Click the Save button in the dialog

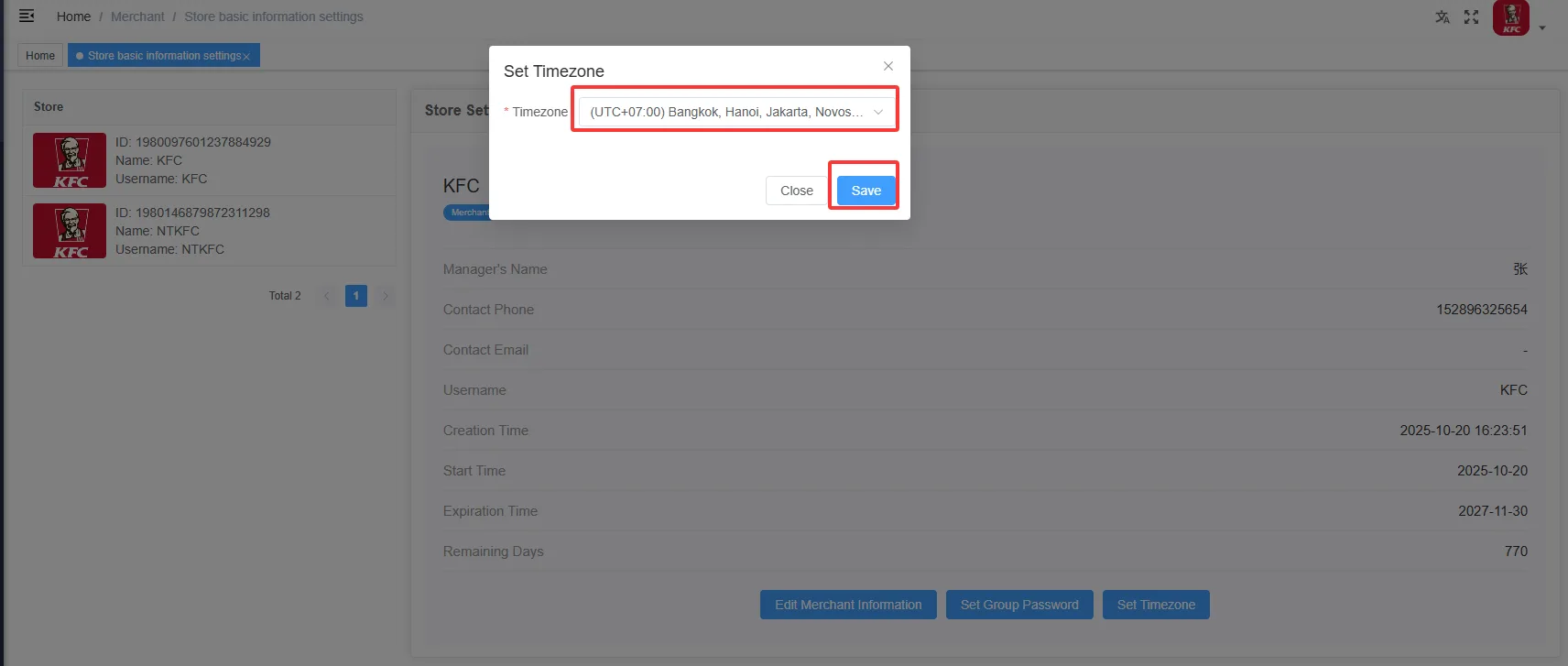click(866, 191)
